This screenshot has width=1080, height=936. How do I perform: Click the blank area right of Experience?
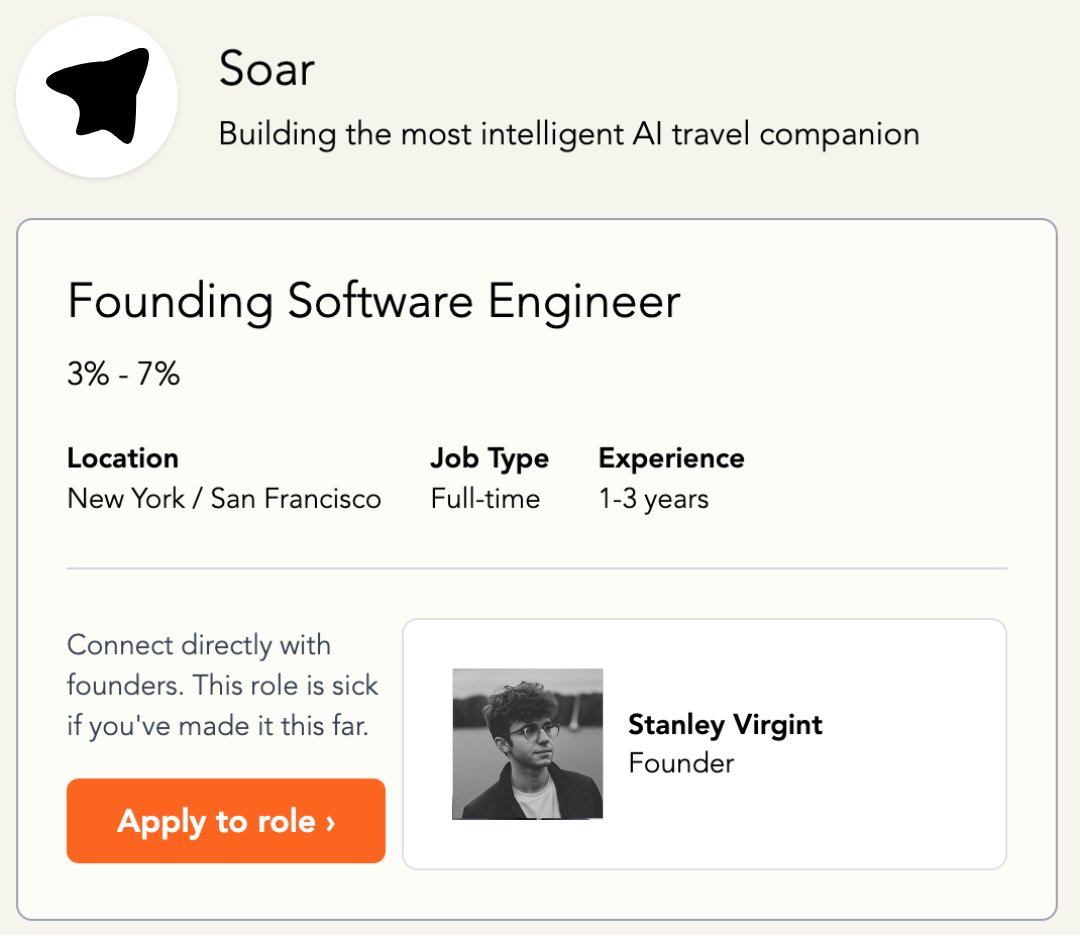coord(880,478)
